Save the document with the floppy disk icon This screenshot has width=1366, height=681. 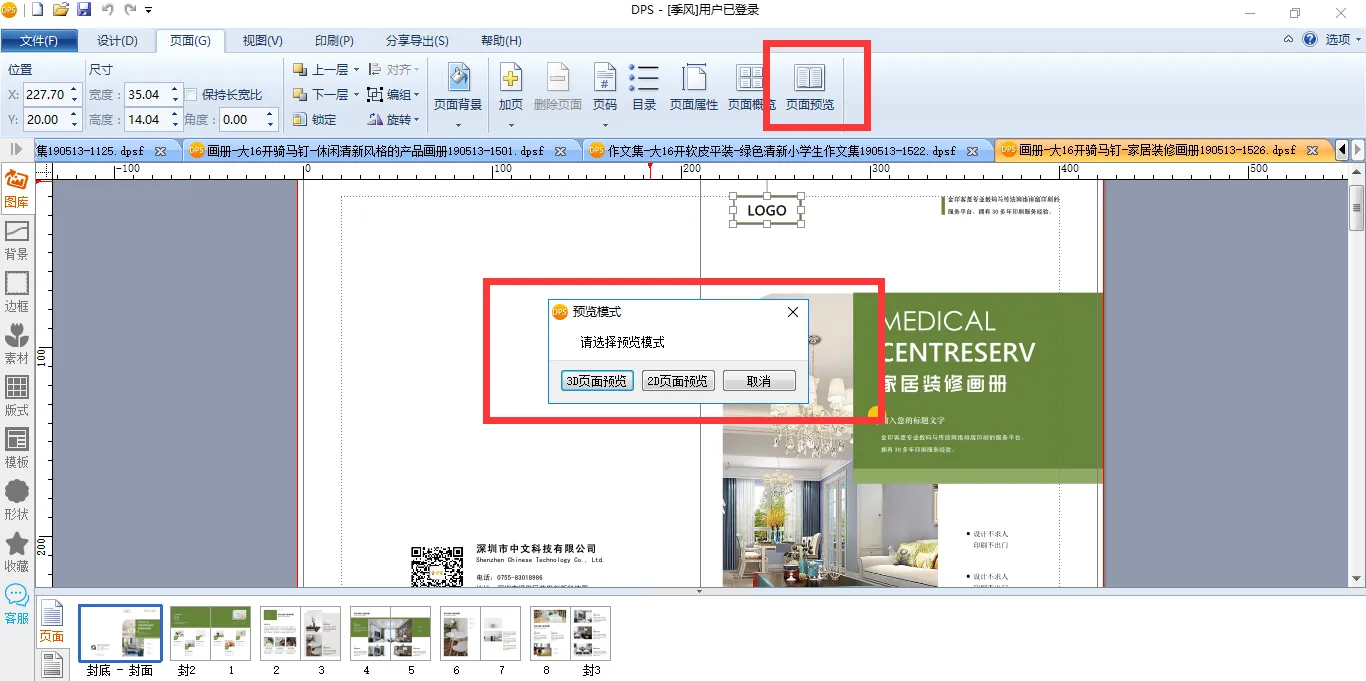pos(84,10)
